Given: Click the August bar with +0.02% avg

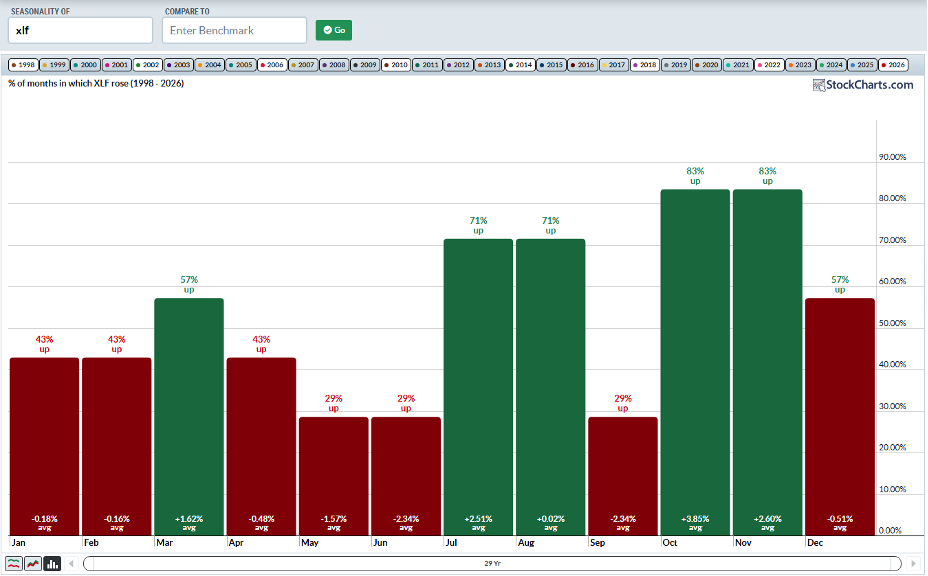Looking at the screenshot, I should [550, 387].
